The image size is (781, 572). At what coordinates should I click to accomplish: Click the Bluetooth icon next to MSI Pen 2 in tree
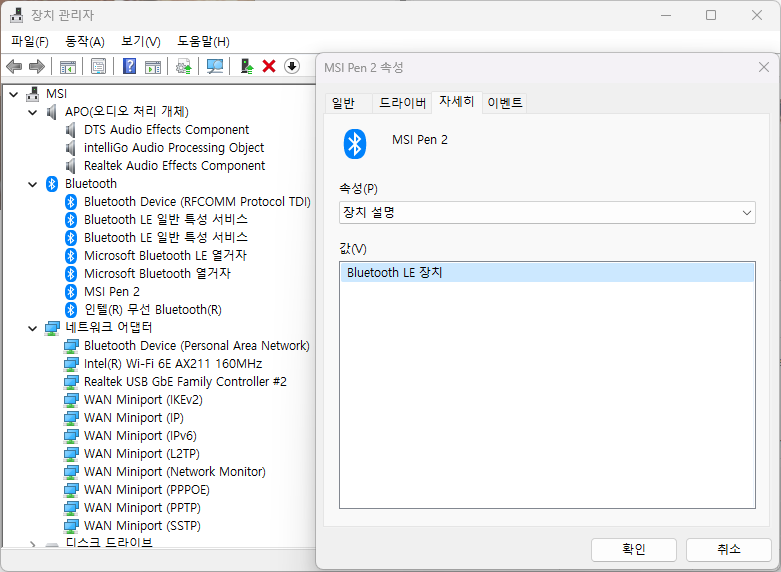point(71,291)
